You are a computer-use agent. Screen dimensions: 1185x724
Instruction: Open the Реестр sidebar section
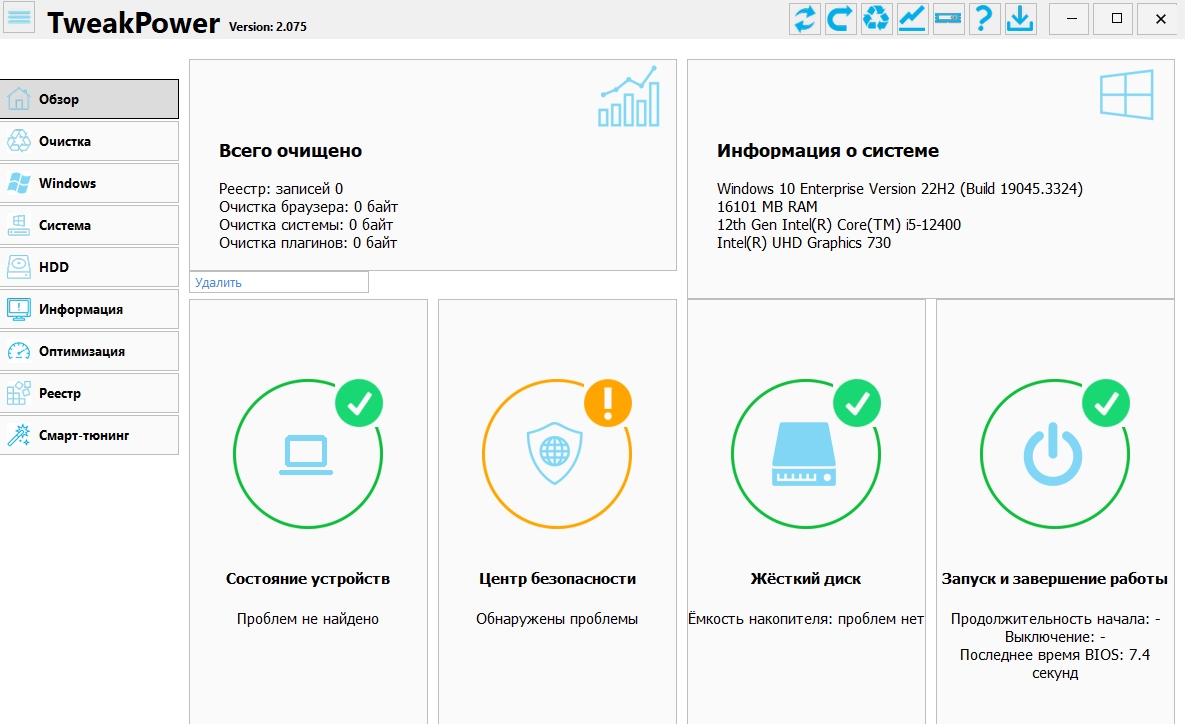(89, 393)
